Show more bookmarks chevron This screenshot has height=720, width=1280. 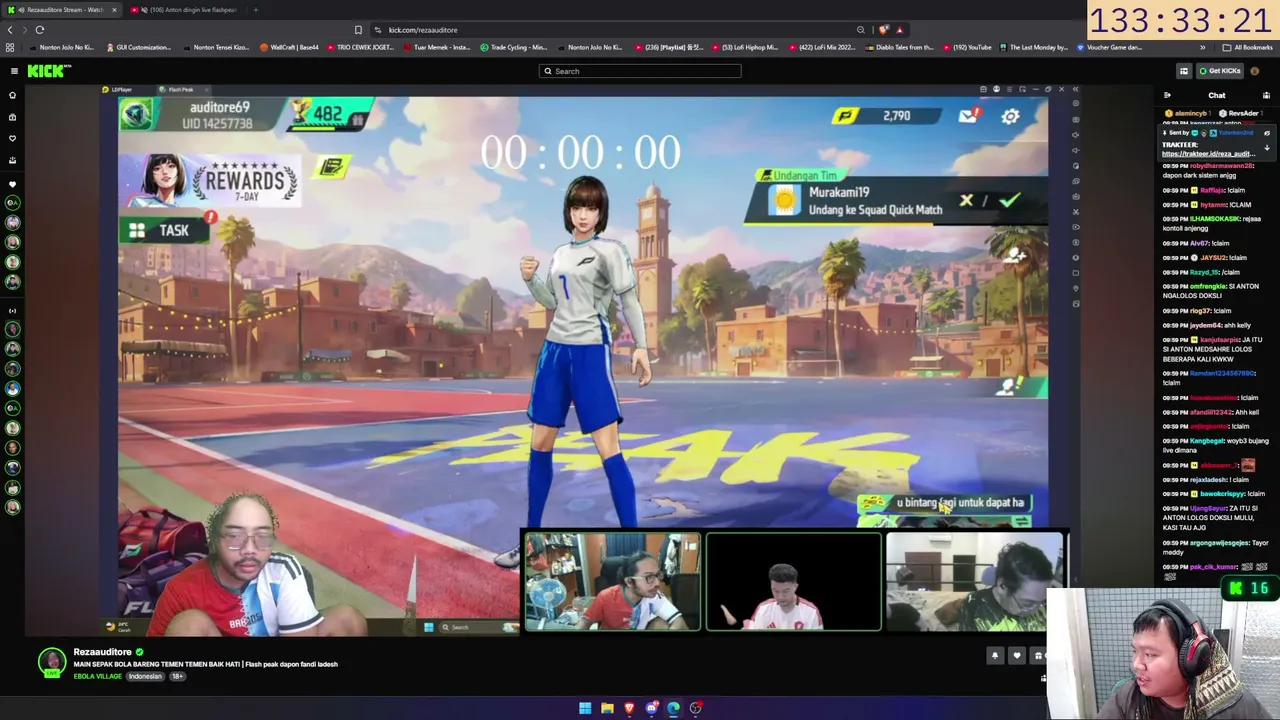[x=1203, y=47]
